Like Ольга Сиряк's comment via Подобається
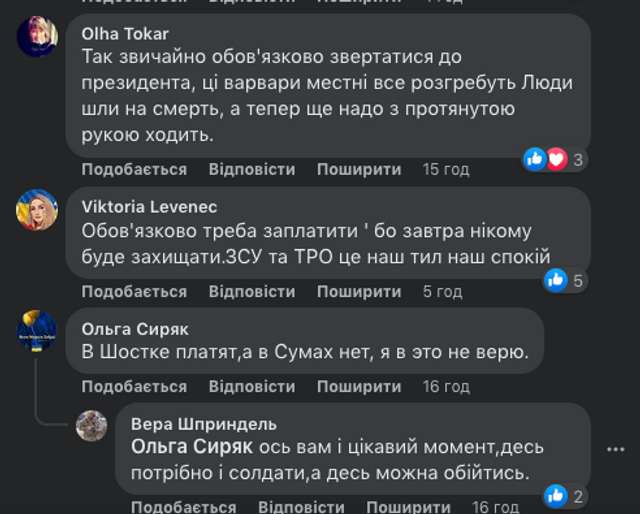Viewport: 640px width, 514px height. pyautogui.click(x=134, y=387)
